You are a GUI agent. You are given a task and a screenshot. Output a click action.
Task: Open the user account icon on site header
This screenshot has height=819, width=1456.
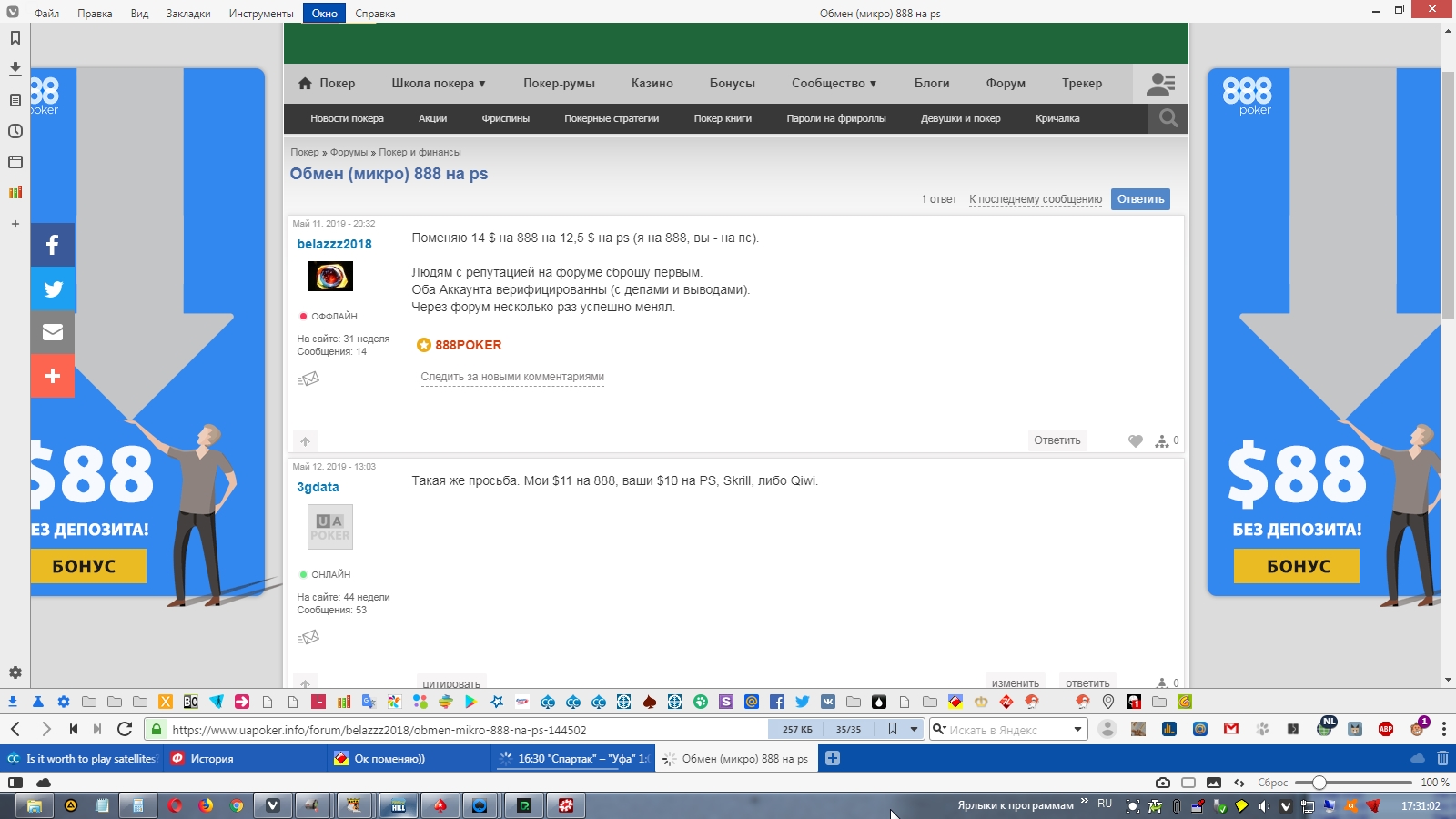(1160, 84)
